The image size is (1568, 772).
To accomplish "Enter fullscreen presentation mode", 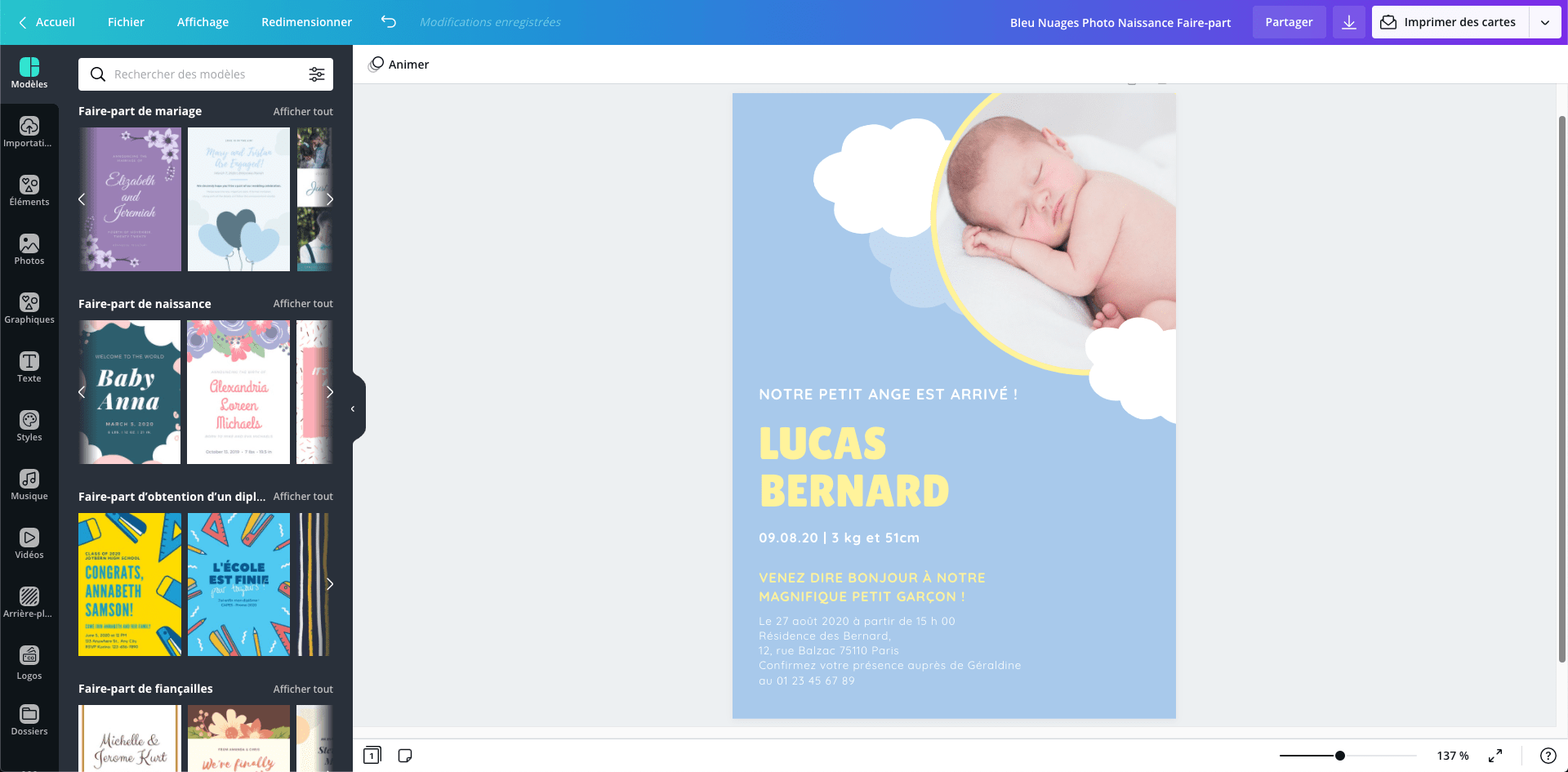I will [1495, 756].
